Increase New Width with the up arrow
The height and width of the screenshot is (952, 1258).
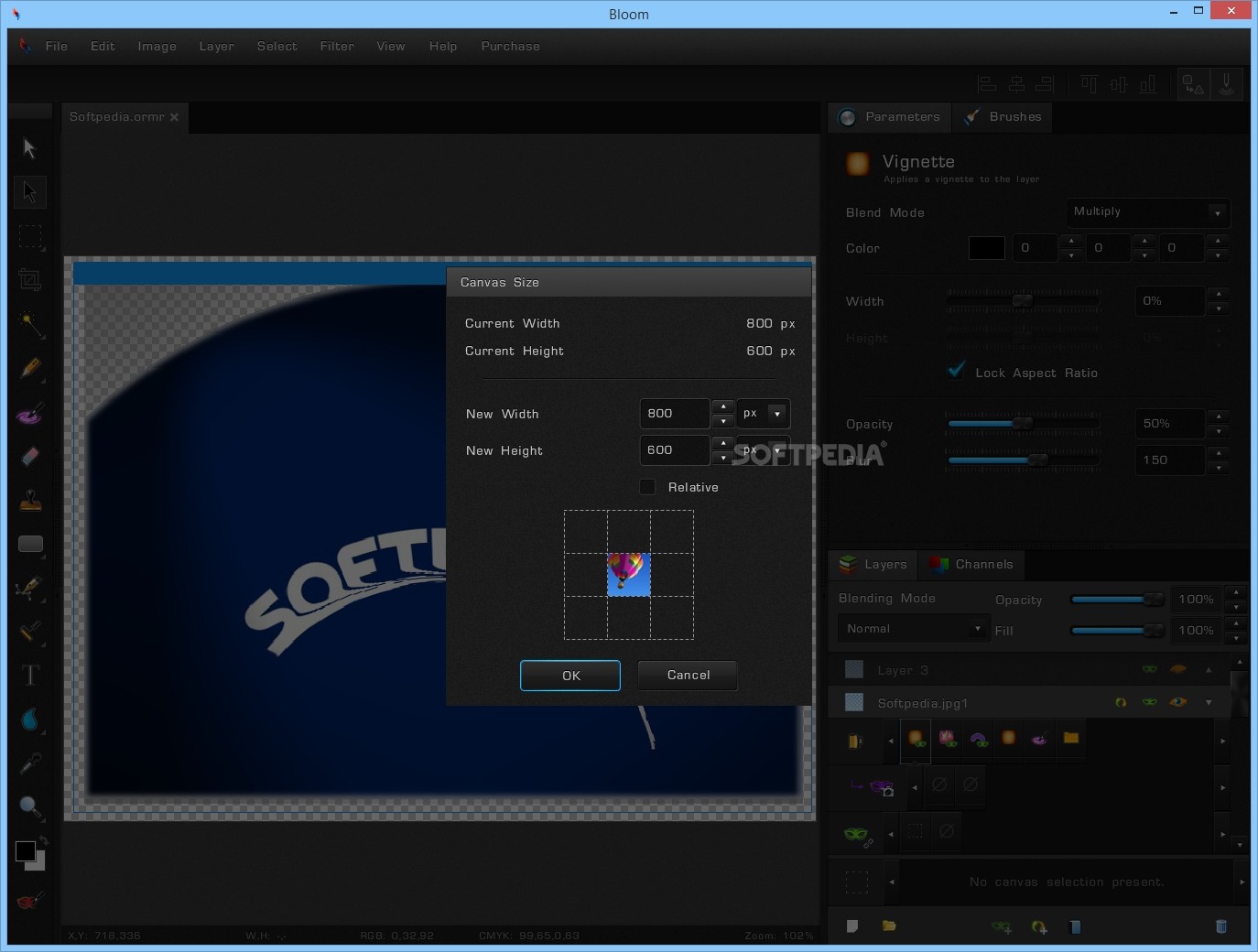723,406
